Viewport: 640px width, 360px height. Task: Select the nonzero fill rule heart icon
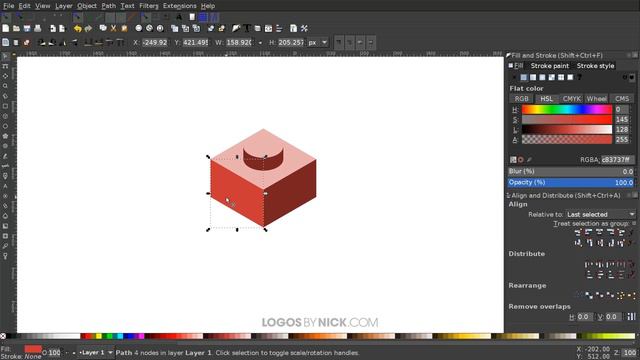632,77
